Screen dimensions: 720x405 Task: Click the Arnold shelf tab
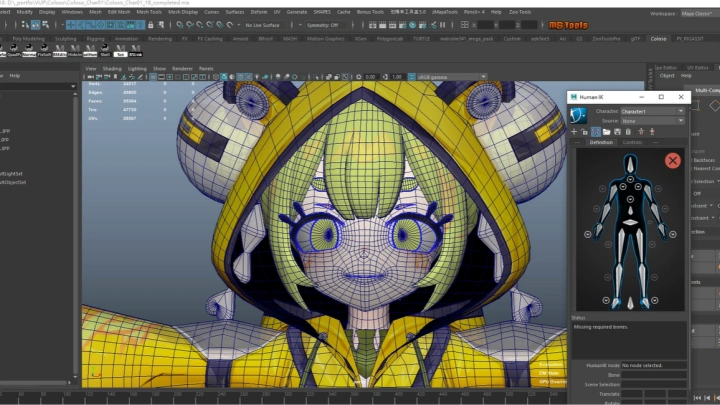pyautogui.click(x=240, y=39)
